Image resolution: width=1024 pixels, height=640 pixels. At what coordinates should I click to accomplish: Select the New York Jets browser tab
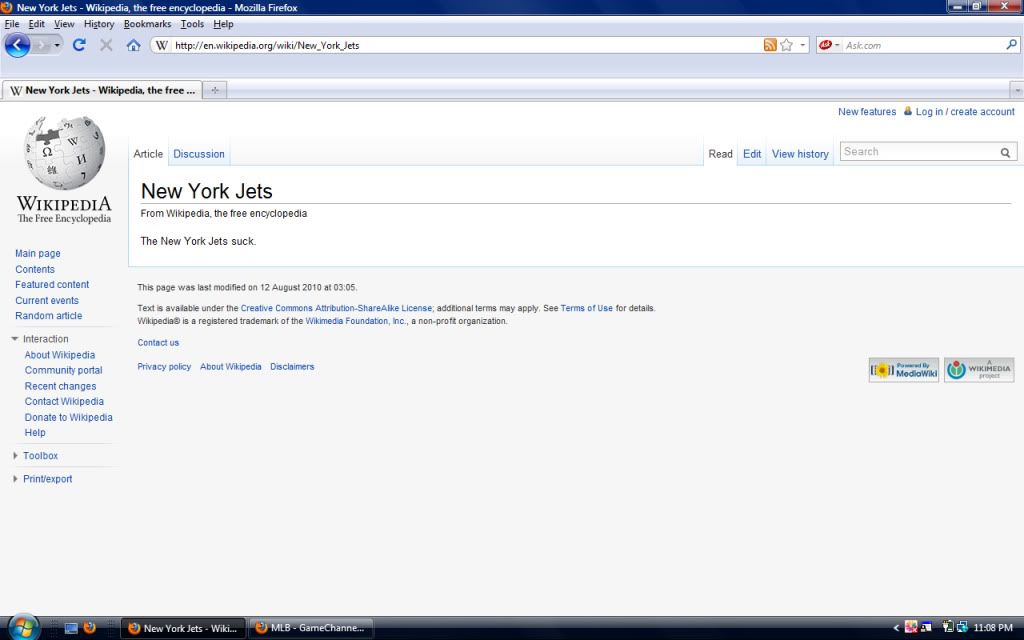(x=103, y=90)
